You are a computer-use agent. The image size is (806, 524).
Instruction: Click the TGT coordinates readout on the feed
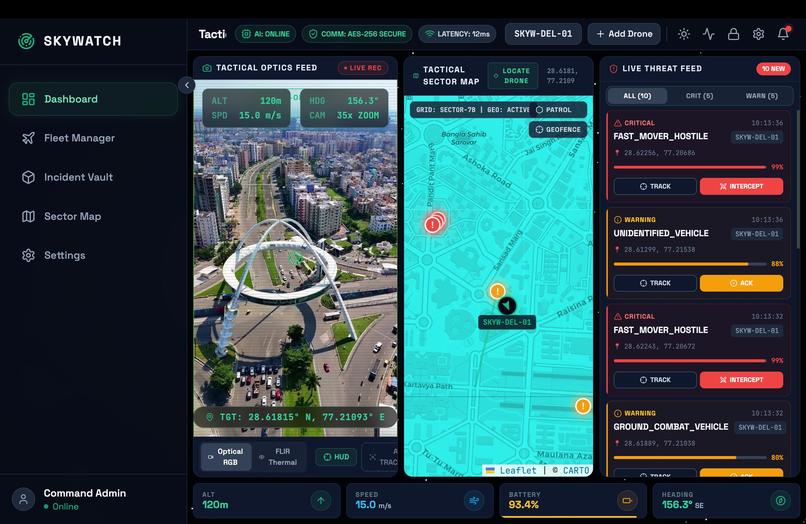pos(295,417)
